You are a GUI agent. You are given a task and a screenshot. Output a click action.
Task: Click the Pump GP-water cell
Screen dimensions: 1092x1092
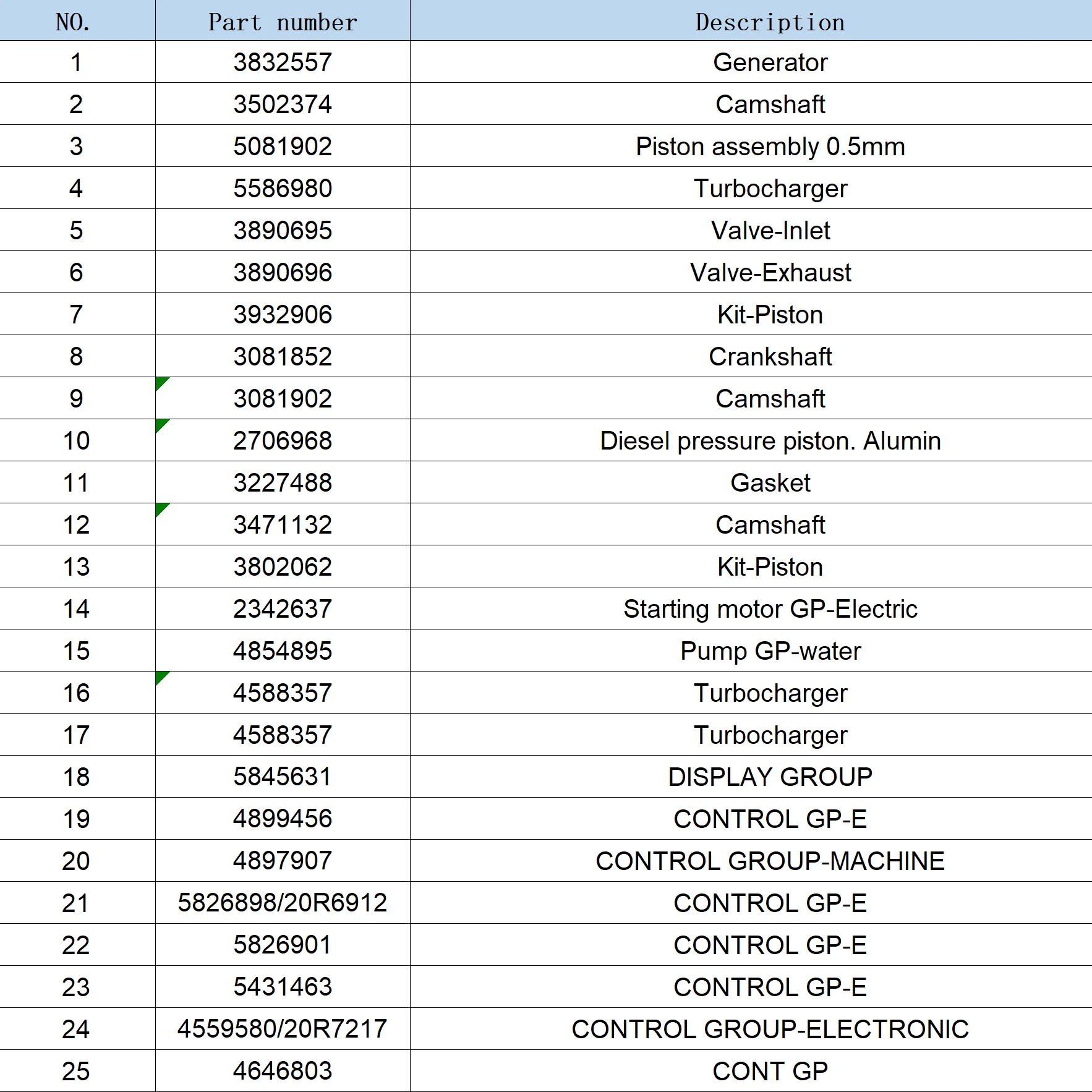click(751, 651)
